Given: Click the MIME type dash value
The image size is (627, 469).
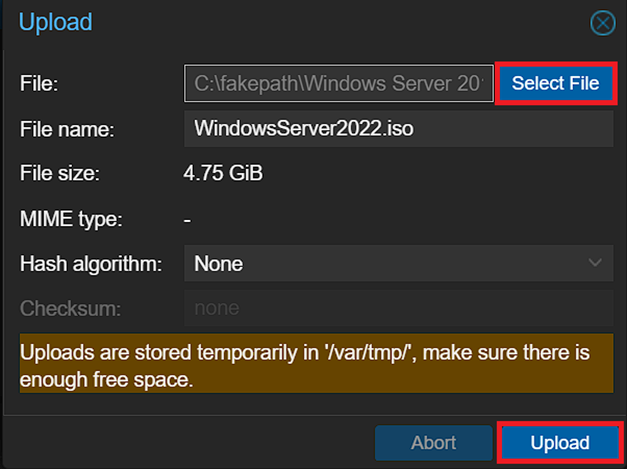Looking at the screenshot, I should click(x=188, y=219).
